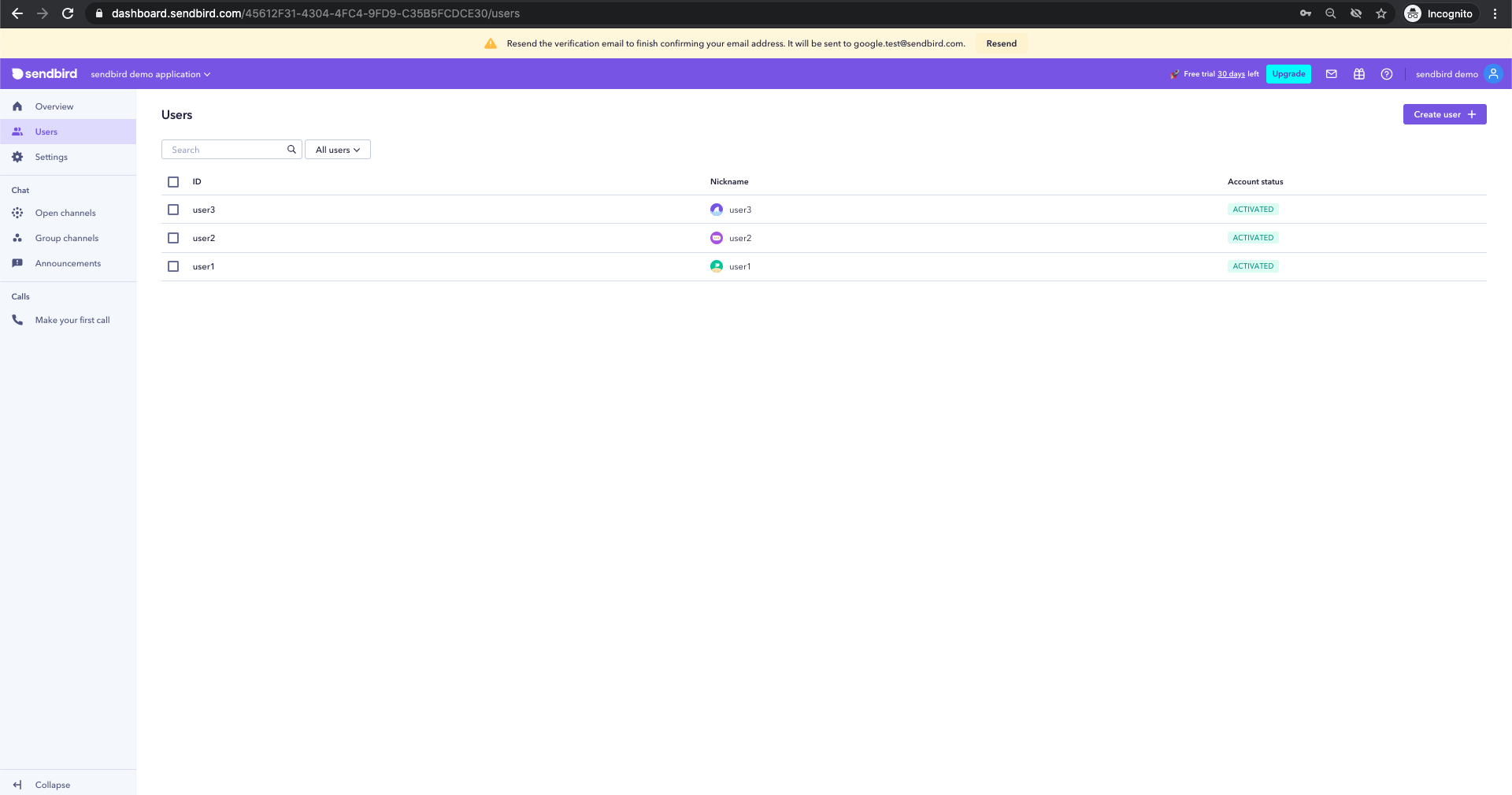Click the search magnifier icon in Users search
The image size is (1512, 795).
(x=291, y=150)
